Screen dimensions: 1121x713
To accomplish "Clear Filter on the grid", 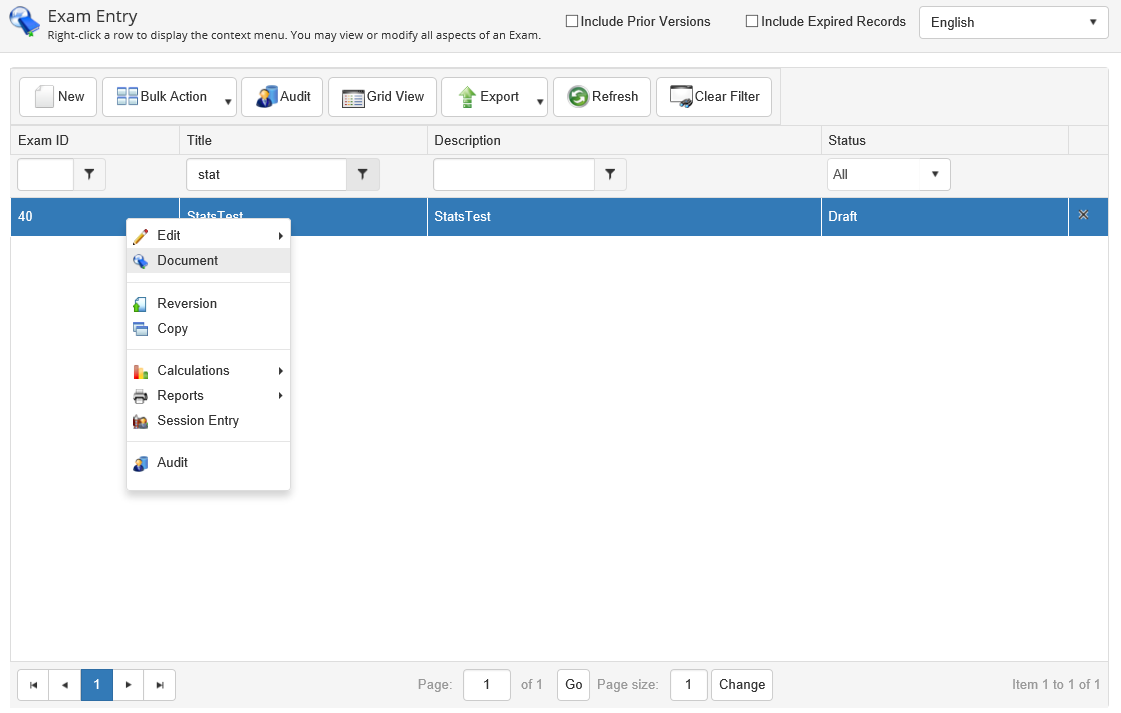I will pos(714,97).
